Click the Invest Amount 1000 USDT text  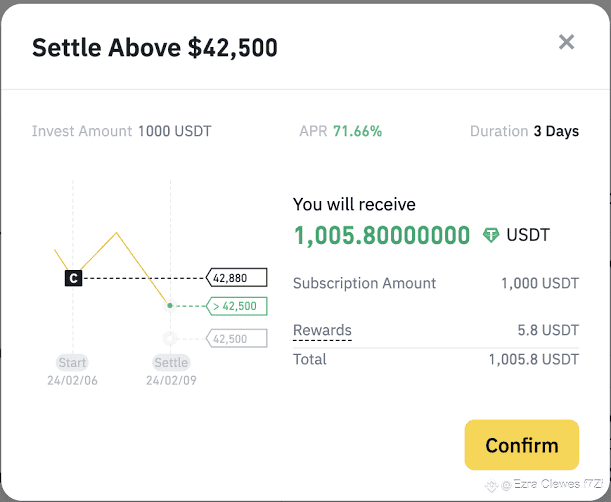(121, 131)
